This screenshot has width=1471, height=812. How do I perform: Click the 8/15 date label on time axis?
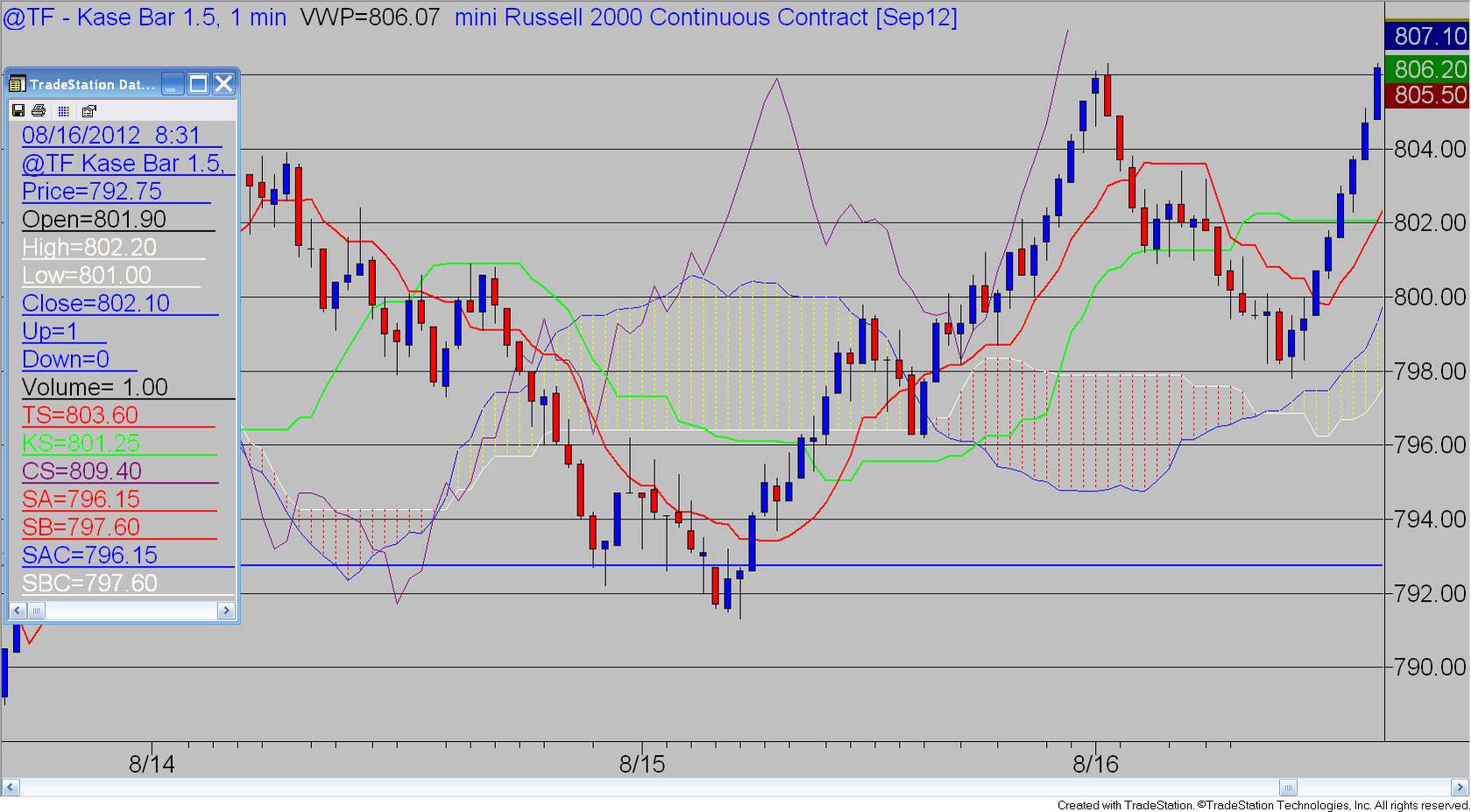(642, 764)
